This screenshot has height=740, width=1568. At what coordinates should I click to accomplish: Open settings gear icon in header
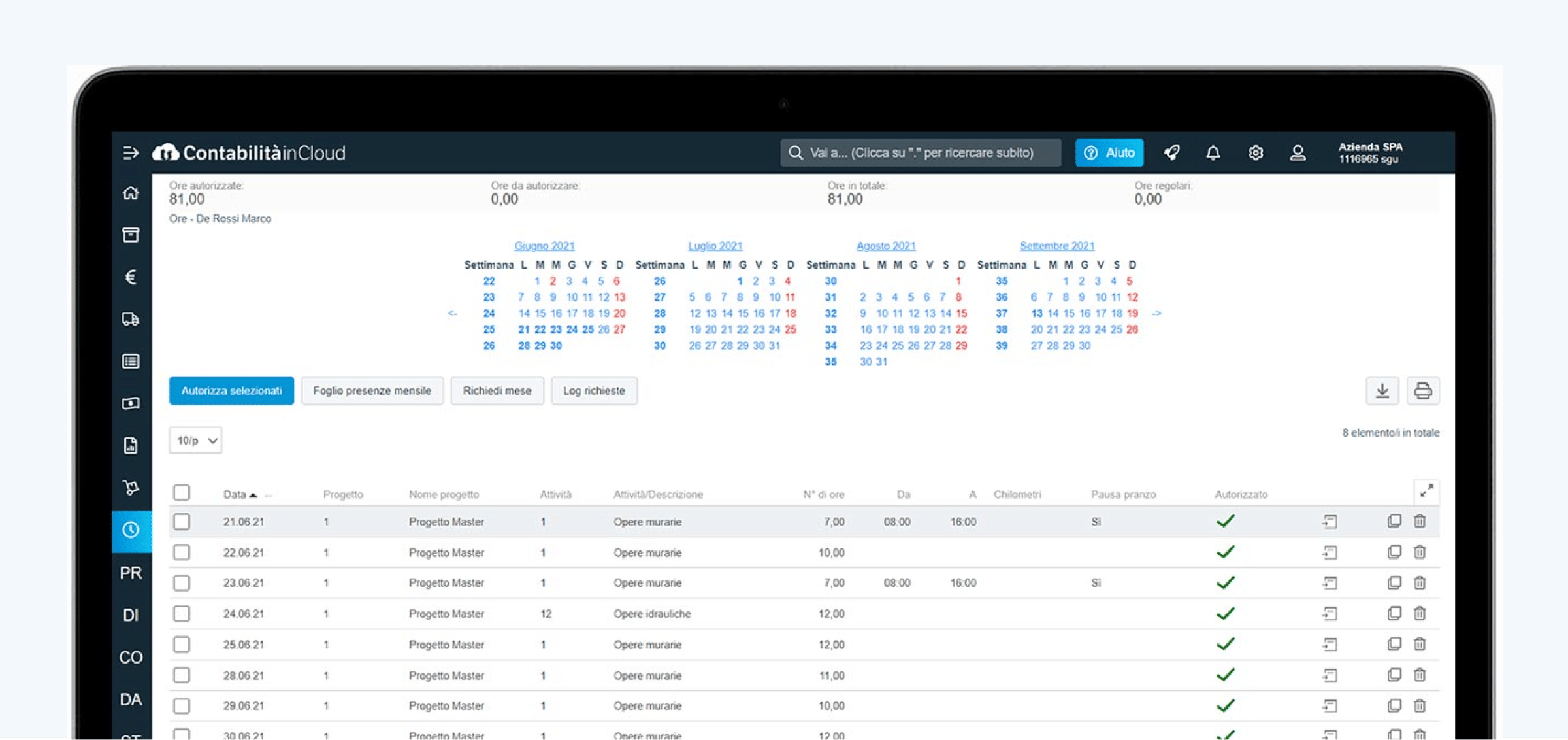[x=1256, y=152]
